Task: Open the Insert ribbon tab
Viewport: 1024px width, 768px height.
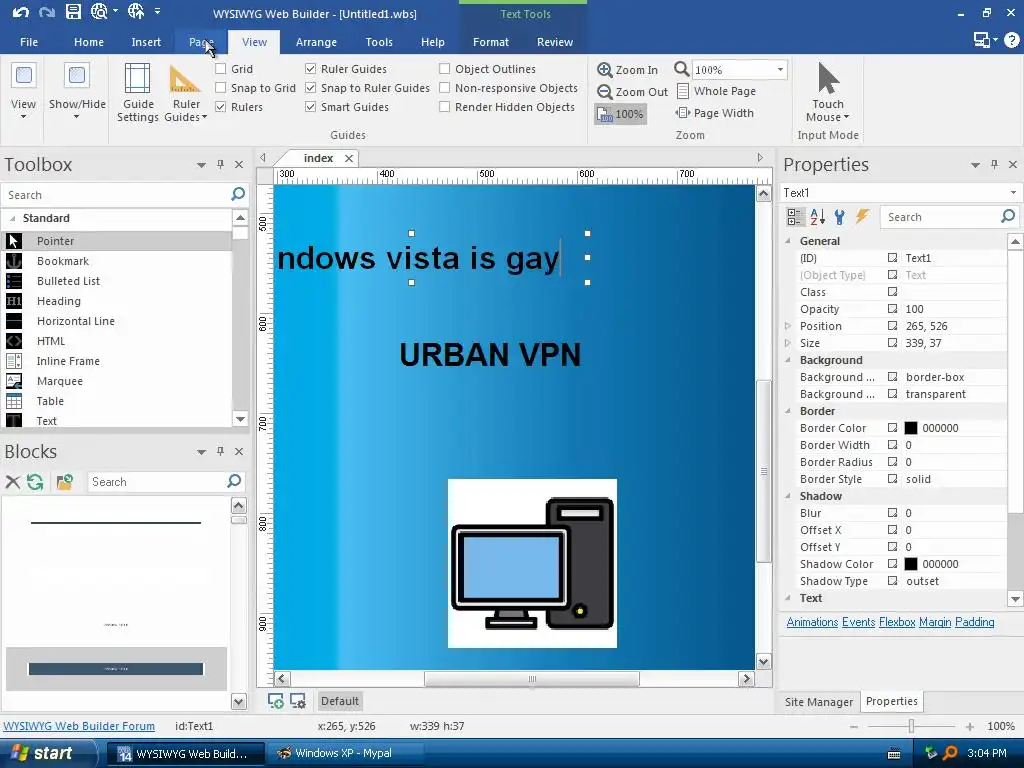Action: (x=146, y=42)
